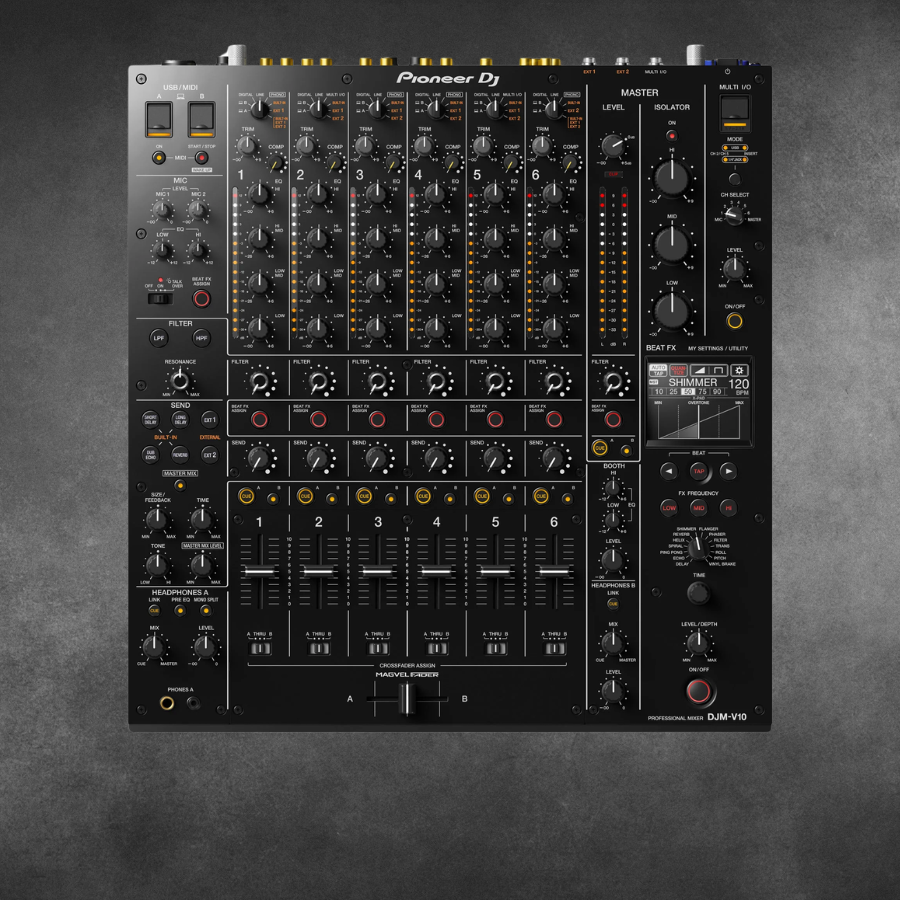Click the channel 3 input selector knob
The width and height of the screenshot is (900, 900).
tap(377, 109)
